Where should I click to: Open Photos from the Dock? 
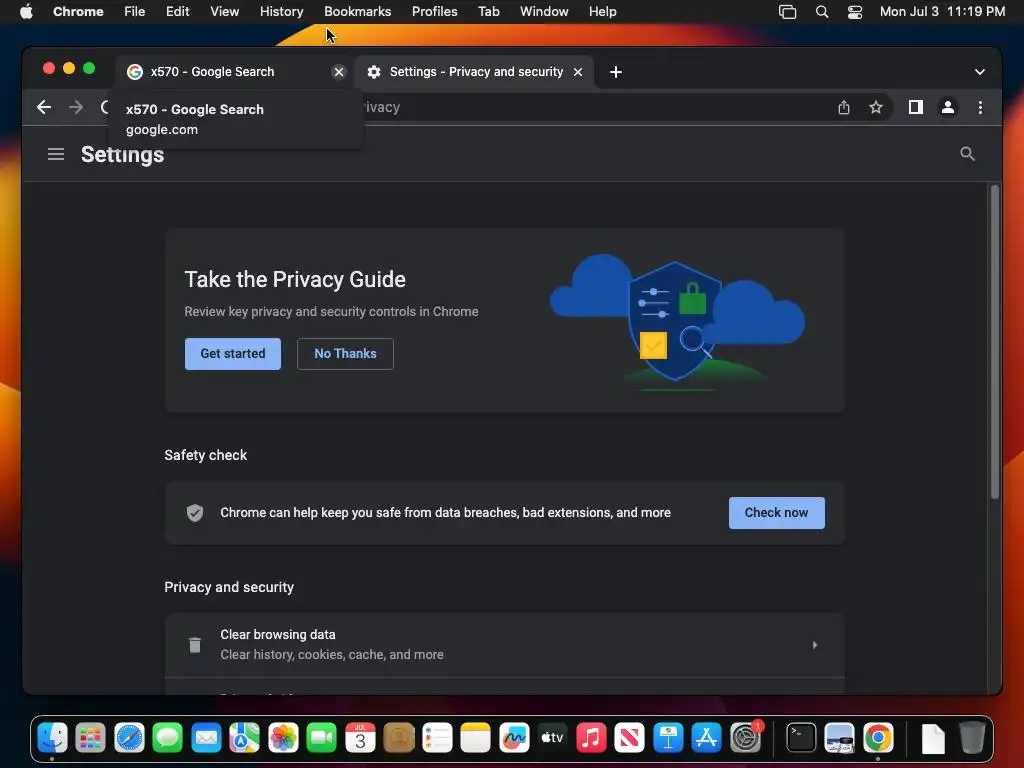pyautogui.click(x=283, y=739)
